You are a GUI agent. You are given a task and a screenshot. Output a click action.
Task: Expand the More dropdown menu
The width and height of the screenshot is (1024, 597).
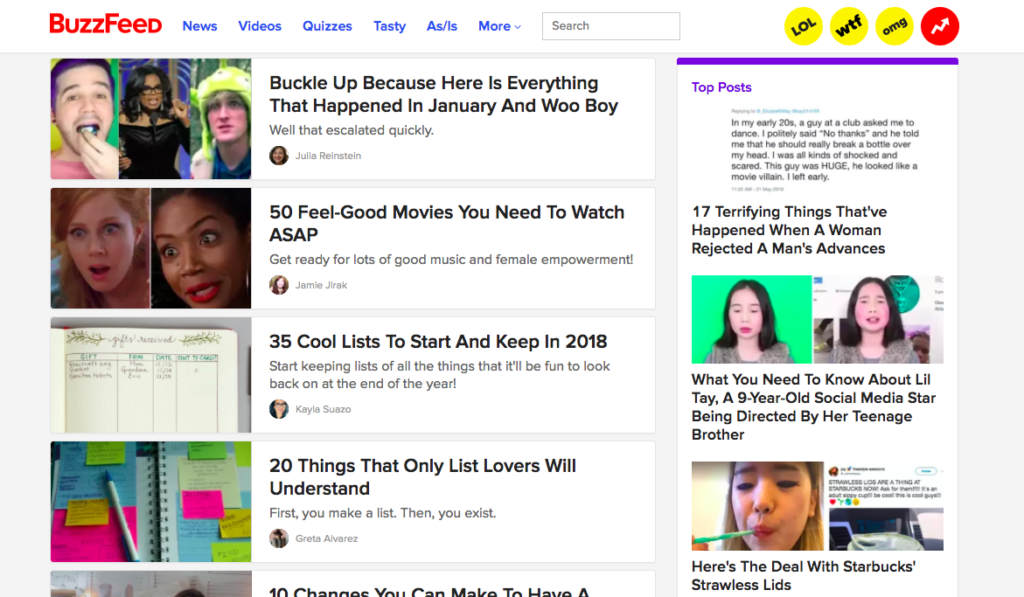pos(500,26)
